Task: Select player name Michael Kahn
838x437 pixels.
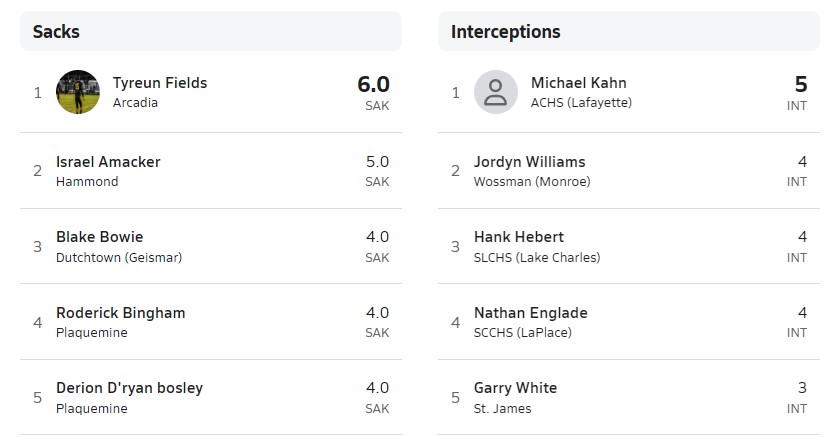Action: pyautogui.click(x=579, y=83)
